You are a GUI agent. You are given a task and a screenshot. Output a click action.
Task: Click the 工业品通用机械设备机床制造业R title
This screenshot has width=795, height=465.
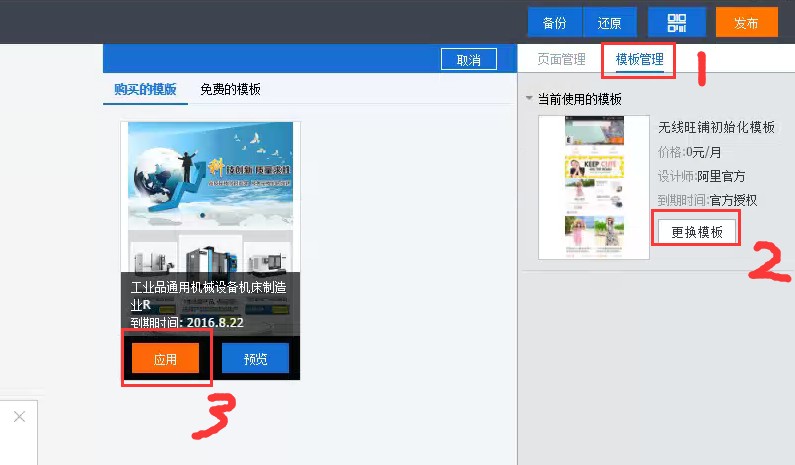(208, 296)
